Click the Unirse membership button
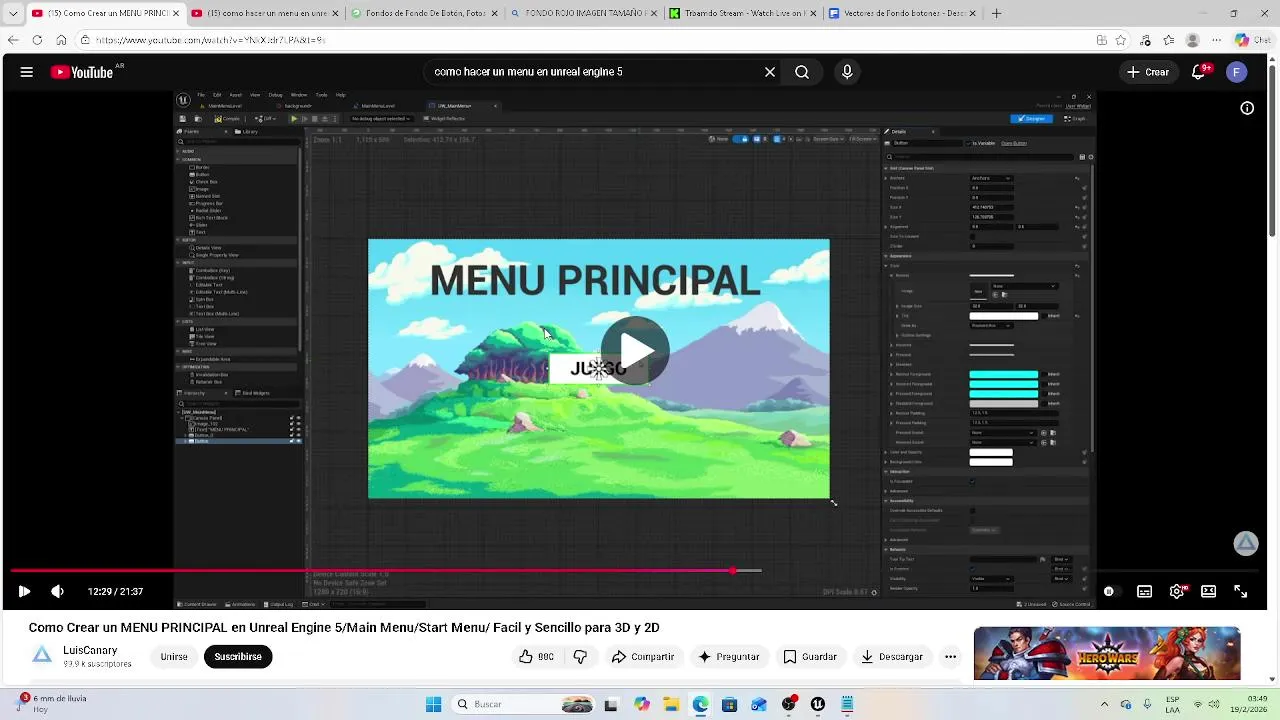This screenshot has width=1280, height=720. 174,657
